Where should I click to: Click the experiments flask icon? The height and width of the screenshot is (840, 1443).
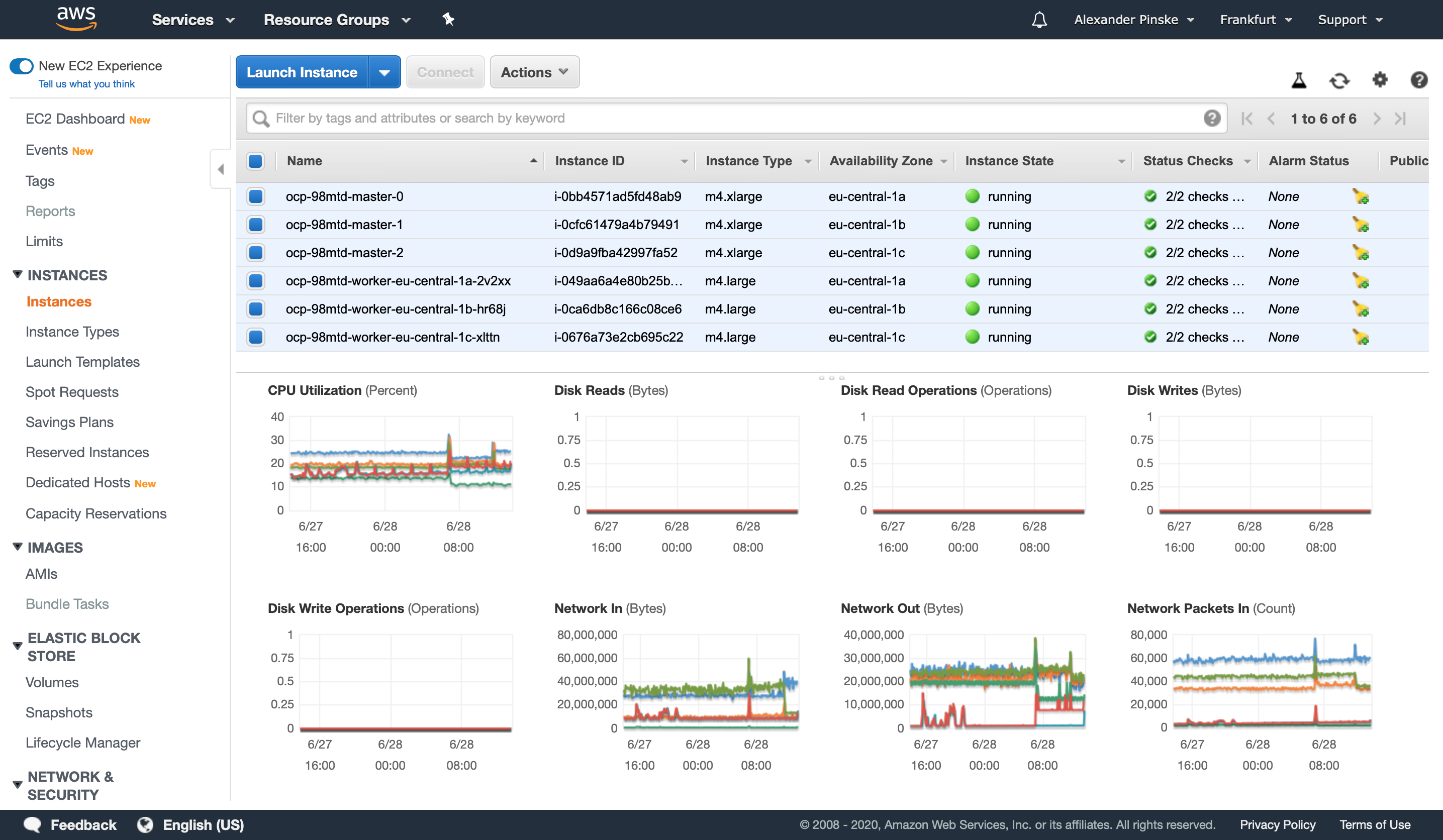1299,80
